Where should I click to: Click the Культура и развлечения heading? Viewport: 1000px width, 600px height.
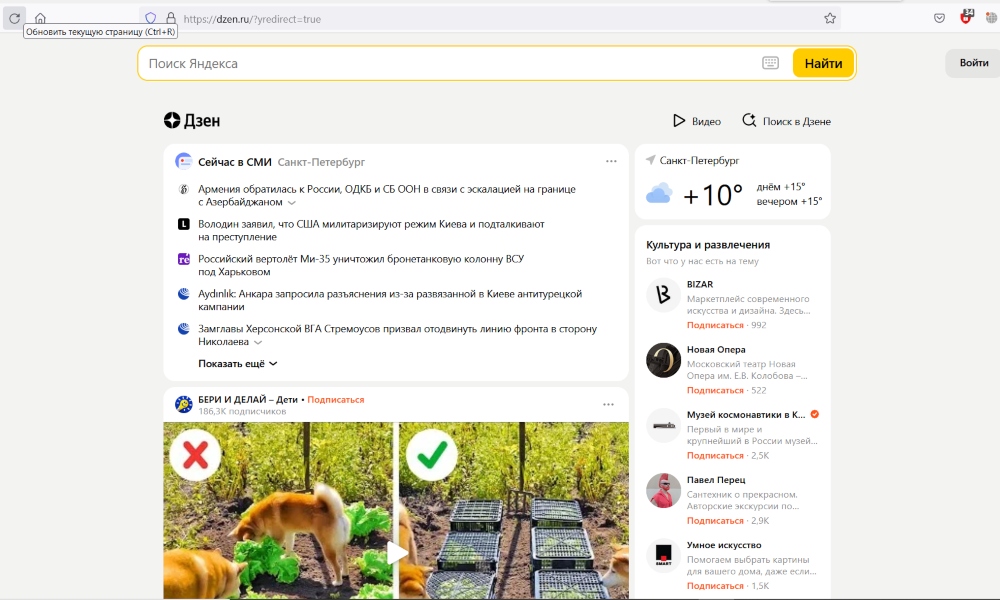pyautogui.click(x=708, y=245)
